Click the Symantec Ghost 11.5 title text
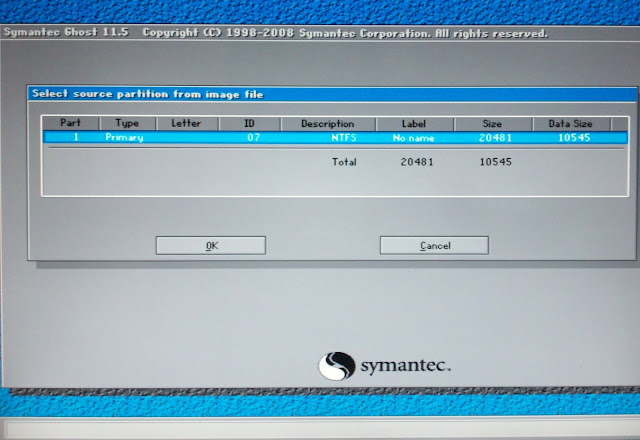This screenshot has height=440, width=640. pyautogui.click(x=66, y=32)
